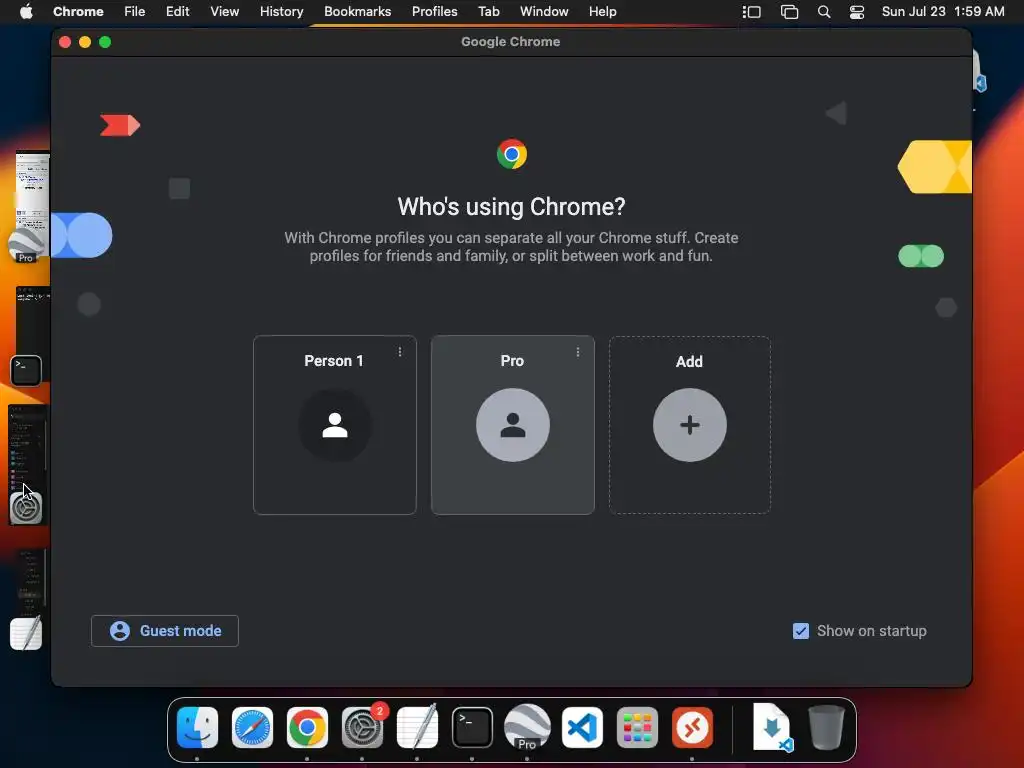Click the Chrome icon in the Dock
1024x768 pixels.
point(307,727)
